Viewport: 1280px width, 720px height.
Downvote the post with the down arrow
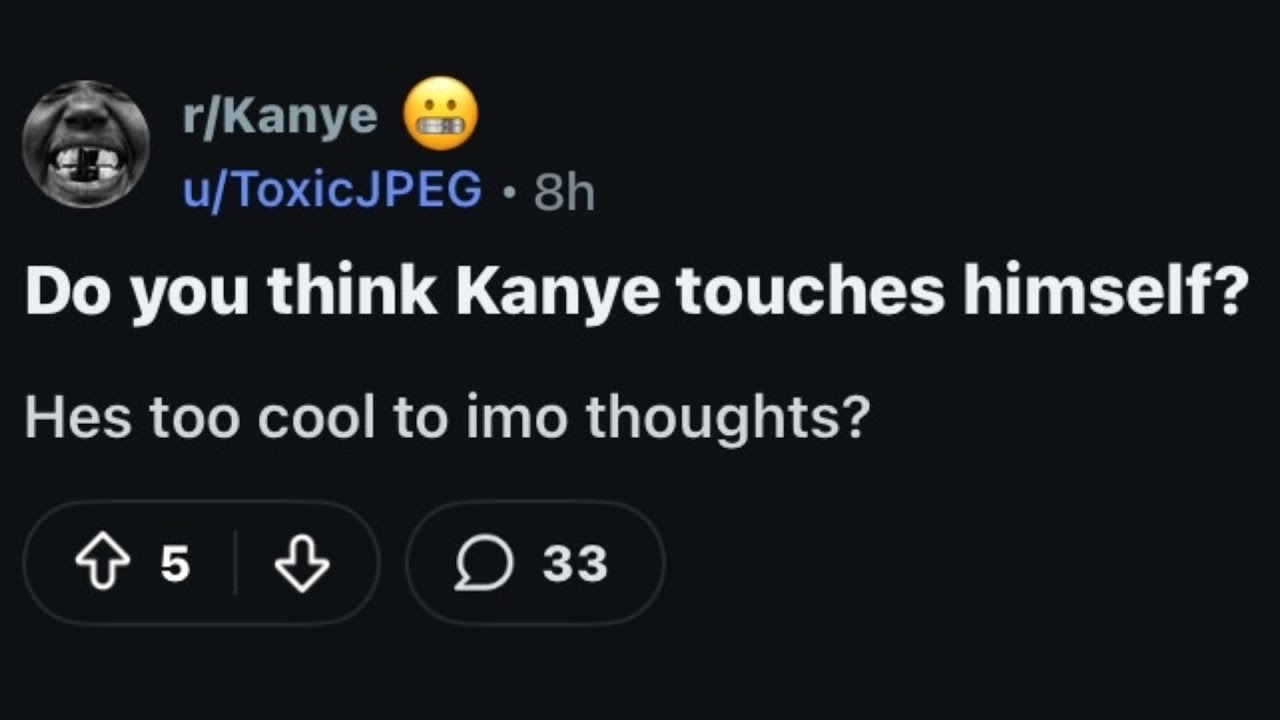pyautogui.click(x=302, y=565)
